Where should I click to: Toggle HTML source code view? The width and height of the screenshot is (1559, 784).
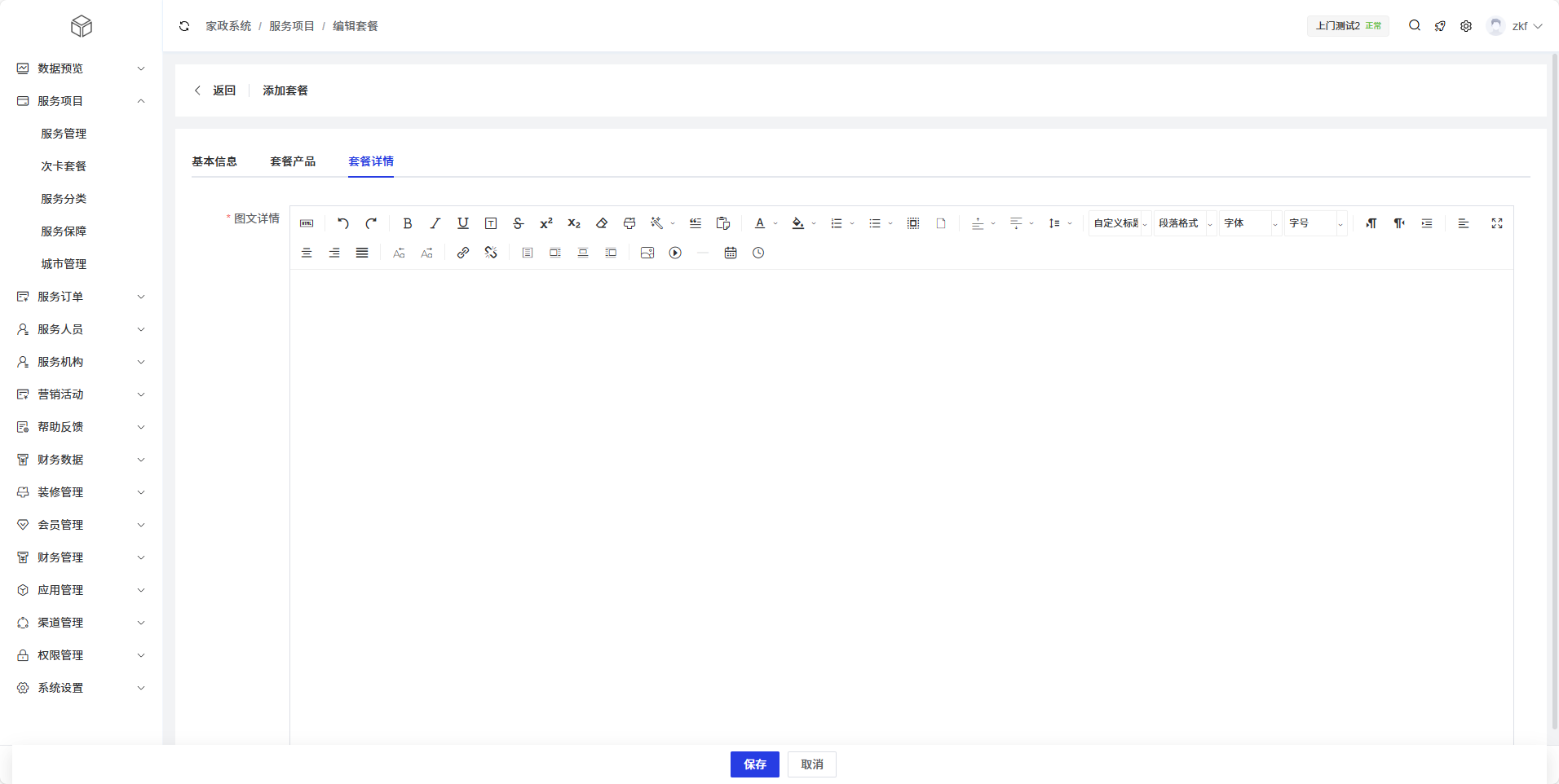pyautogui.click(x=307, y=223)
